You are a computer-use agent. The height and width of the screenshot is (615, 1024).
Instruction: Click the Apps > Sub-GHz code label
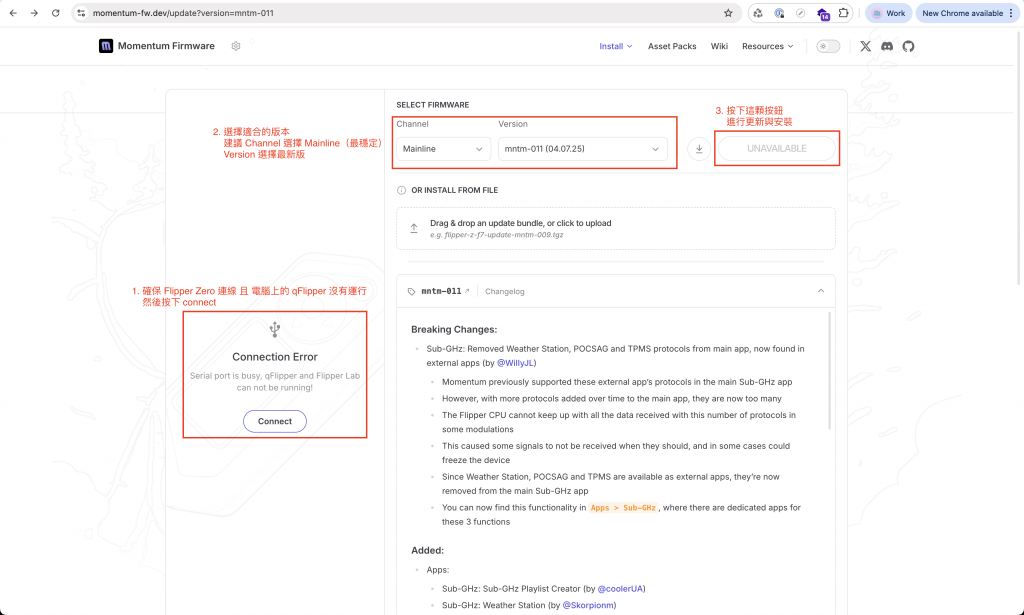pyautogui.click(x=622, y=508)
